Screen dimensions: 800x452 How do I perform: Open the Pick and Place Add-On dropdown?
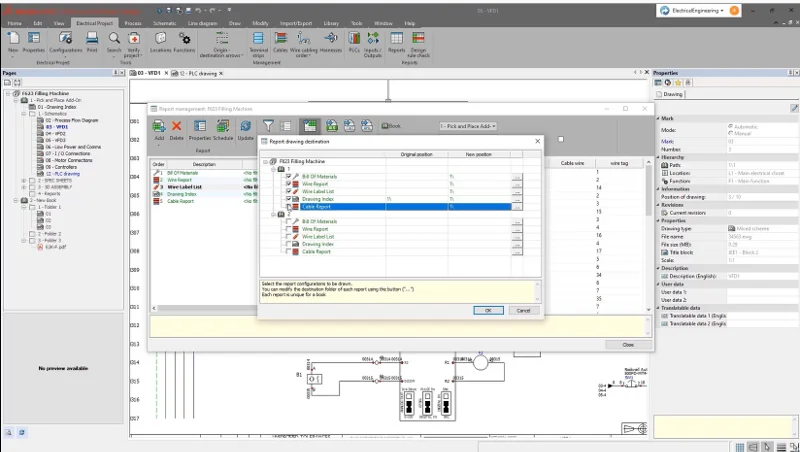pos(468,127)
